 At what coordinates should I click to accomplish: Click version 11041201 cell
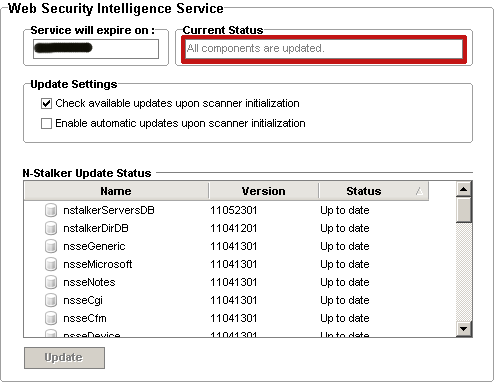click(x=233, y=228)
